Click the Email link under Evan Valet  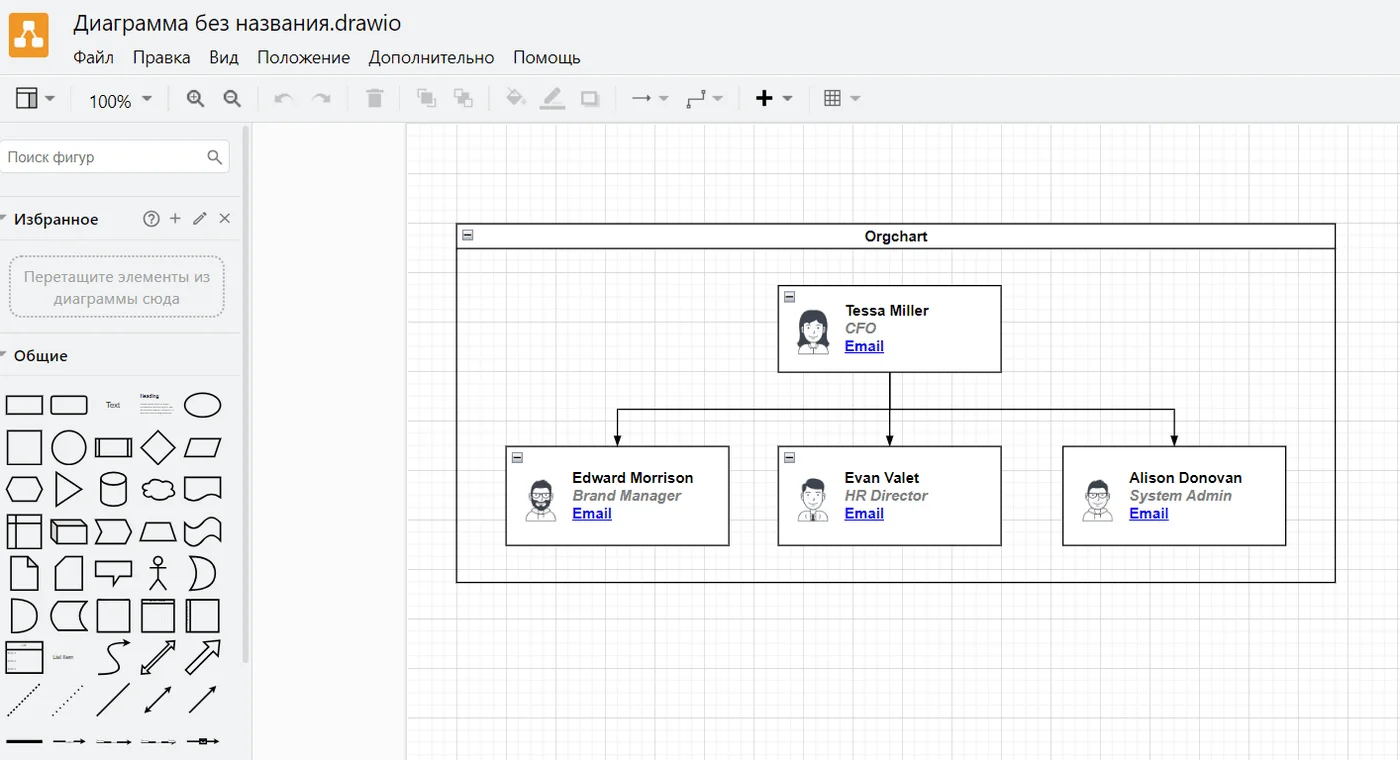(864, 514)
